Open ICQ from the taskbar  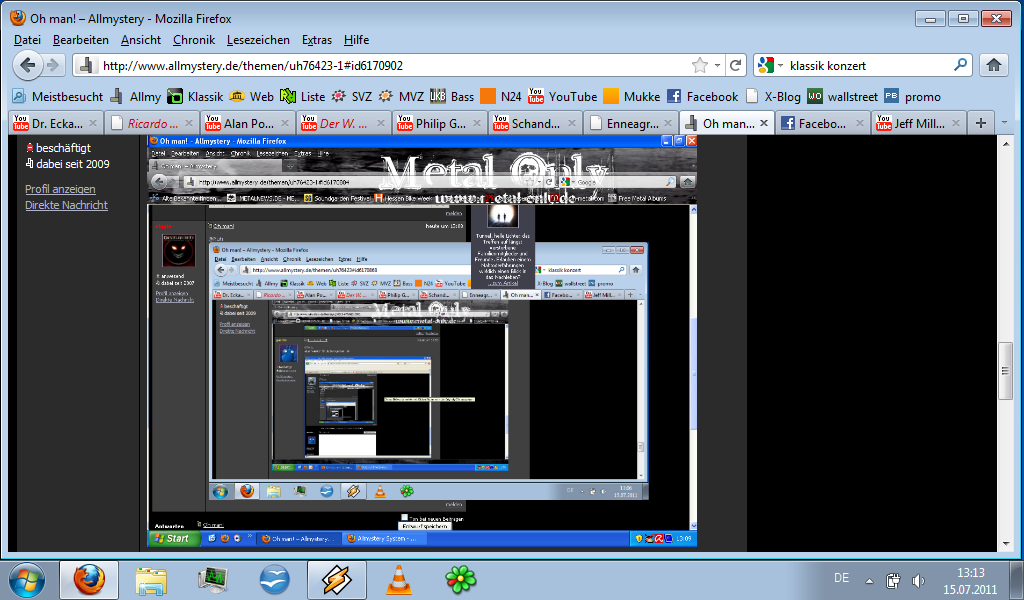(460, 580)
